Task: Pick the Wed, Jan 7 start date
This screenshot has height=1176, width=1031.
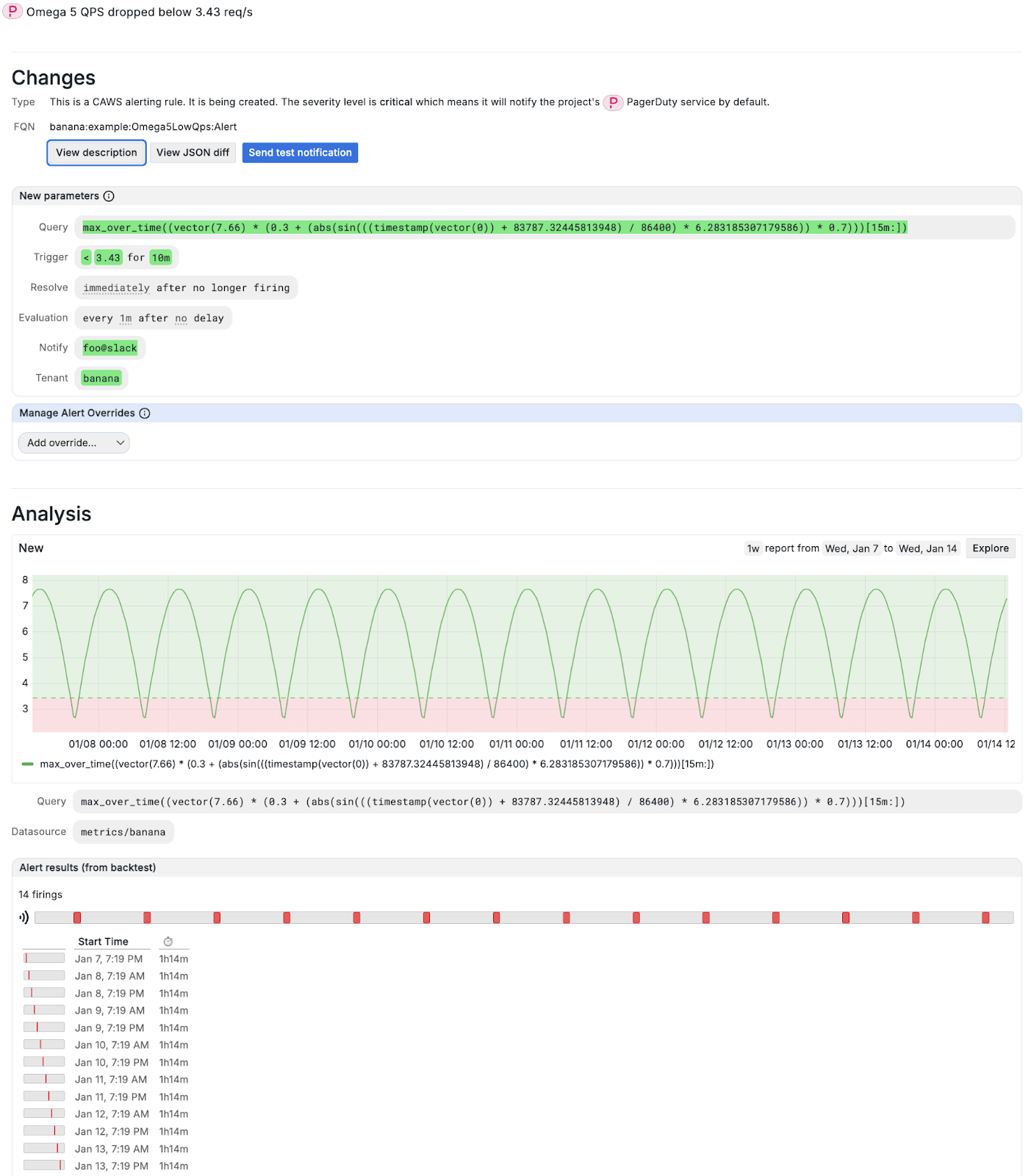Action: 851,548
